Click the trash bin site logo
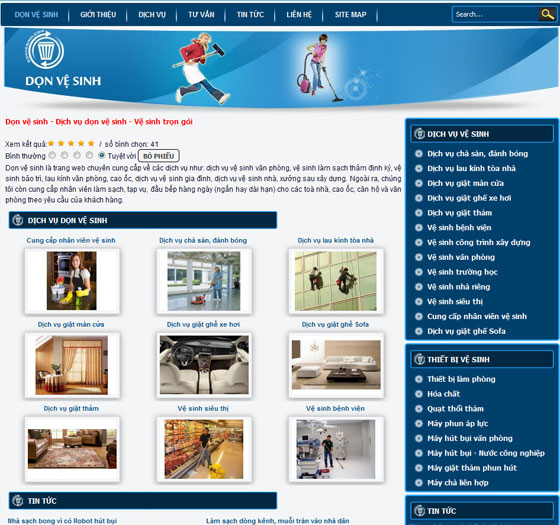The height and width of the screenshot is (525, 560). click(45, 50)
